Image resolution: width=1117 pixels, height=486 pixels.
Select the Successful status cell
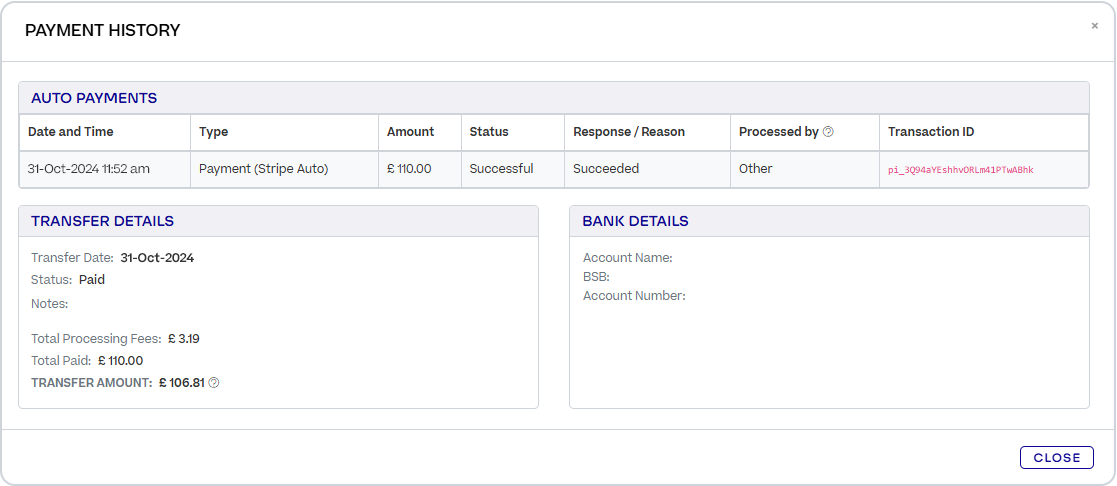click(513, 170)
